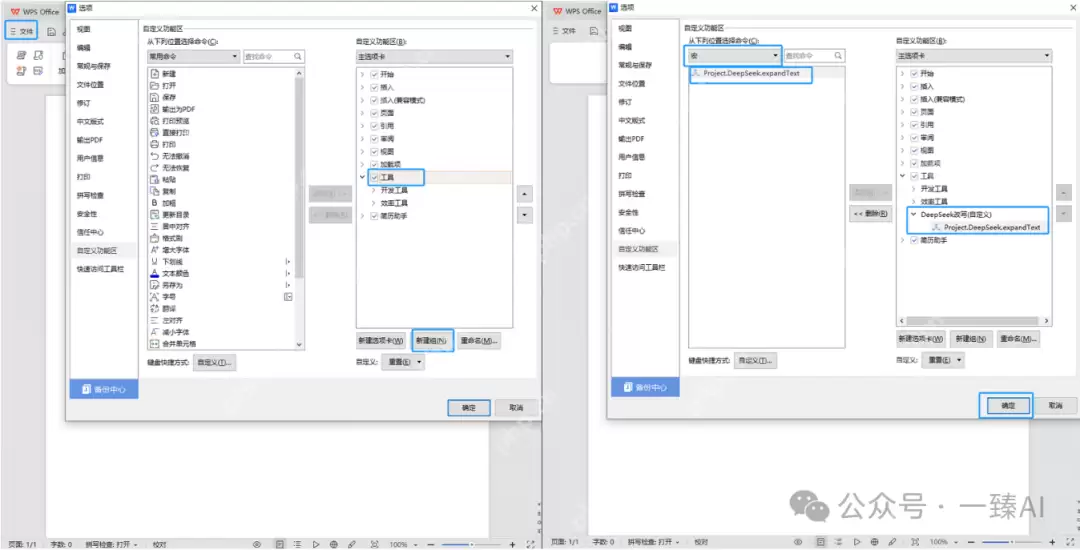Open the 常用命令 command source dropdown
1080x550 pixels.
234,57
